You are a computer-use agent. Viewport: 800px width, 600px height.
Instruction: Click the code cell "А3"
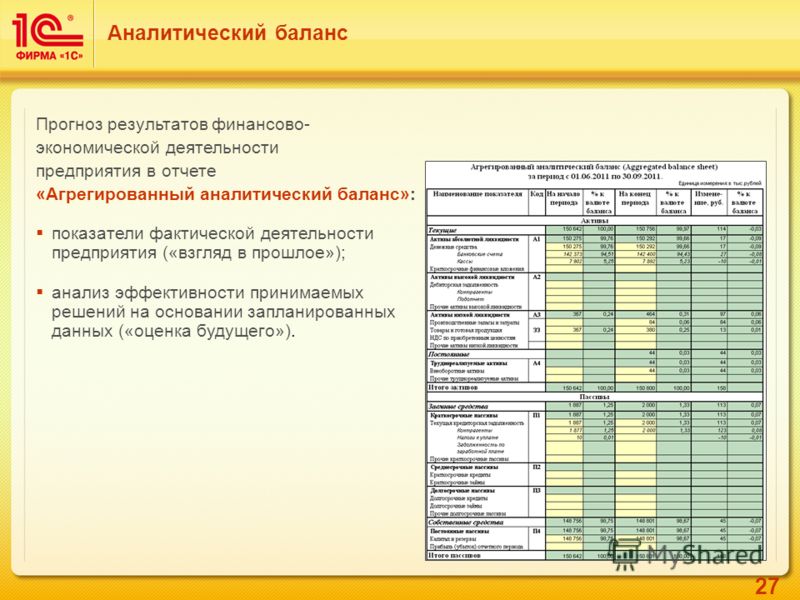click(537, 315)
